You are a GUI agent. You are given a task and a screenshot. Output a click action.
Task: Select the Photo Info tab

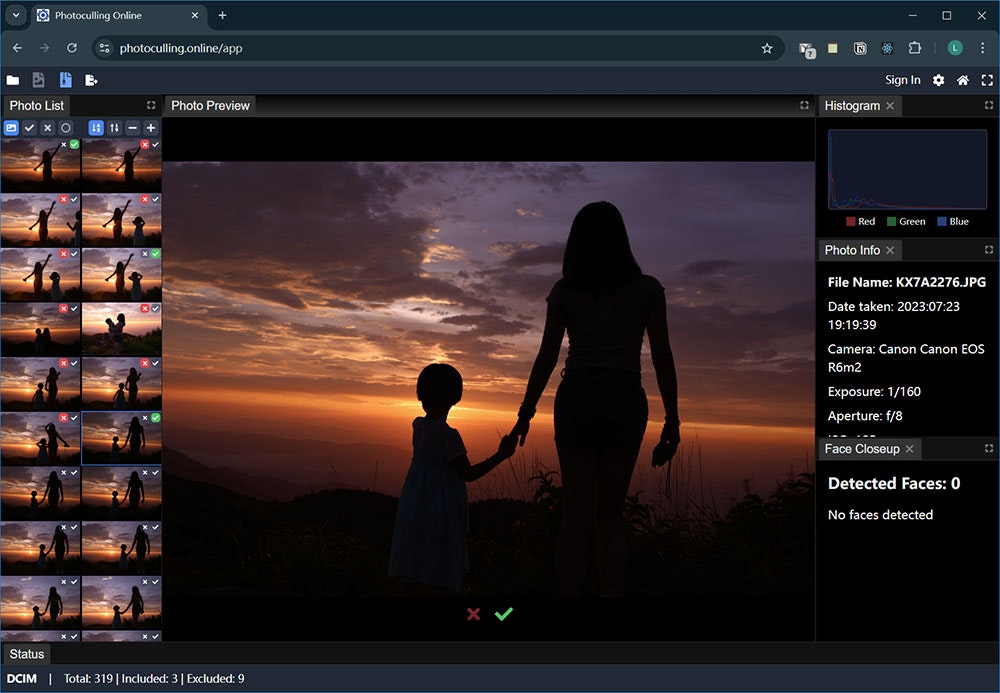pyautogui.click(x=852, y=251)
